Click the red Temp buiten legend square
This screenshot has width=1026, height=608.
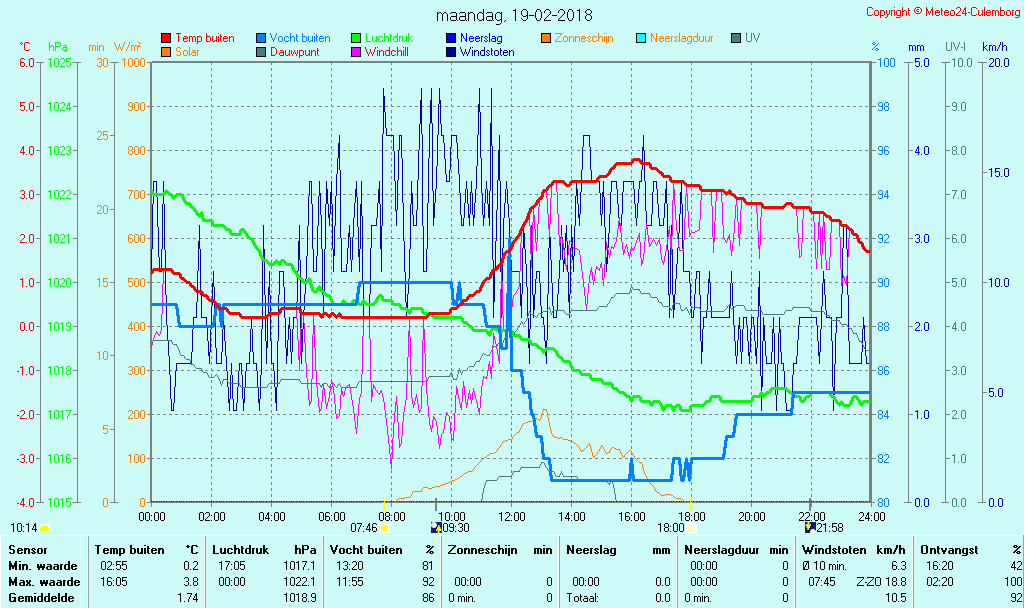(x=166, y=38)
